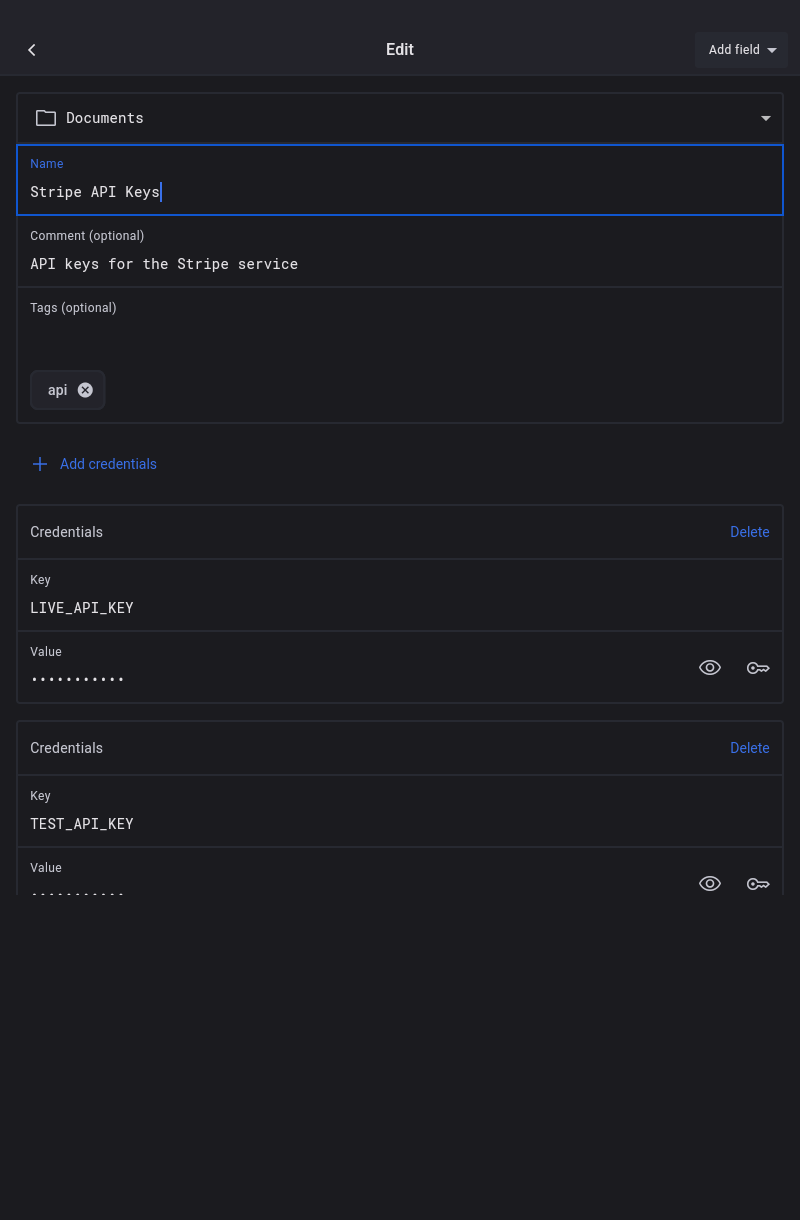The width and height of the screenshot is (800, 1220).
Task: Open the Add field dropdown
Action: point(742,50)
